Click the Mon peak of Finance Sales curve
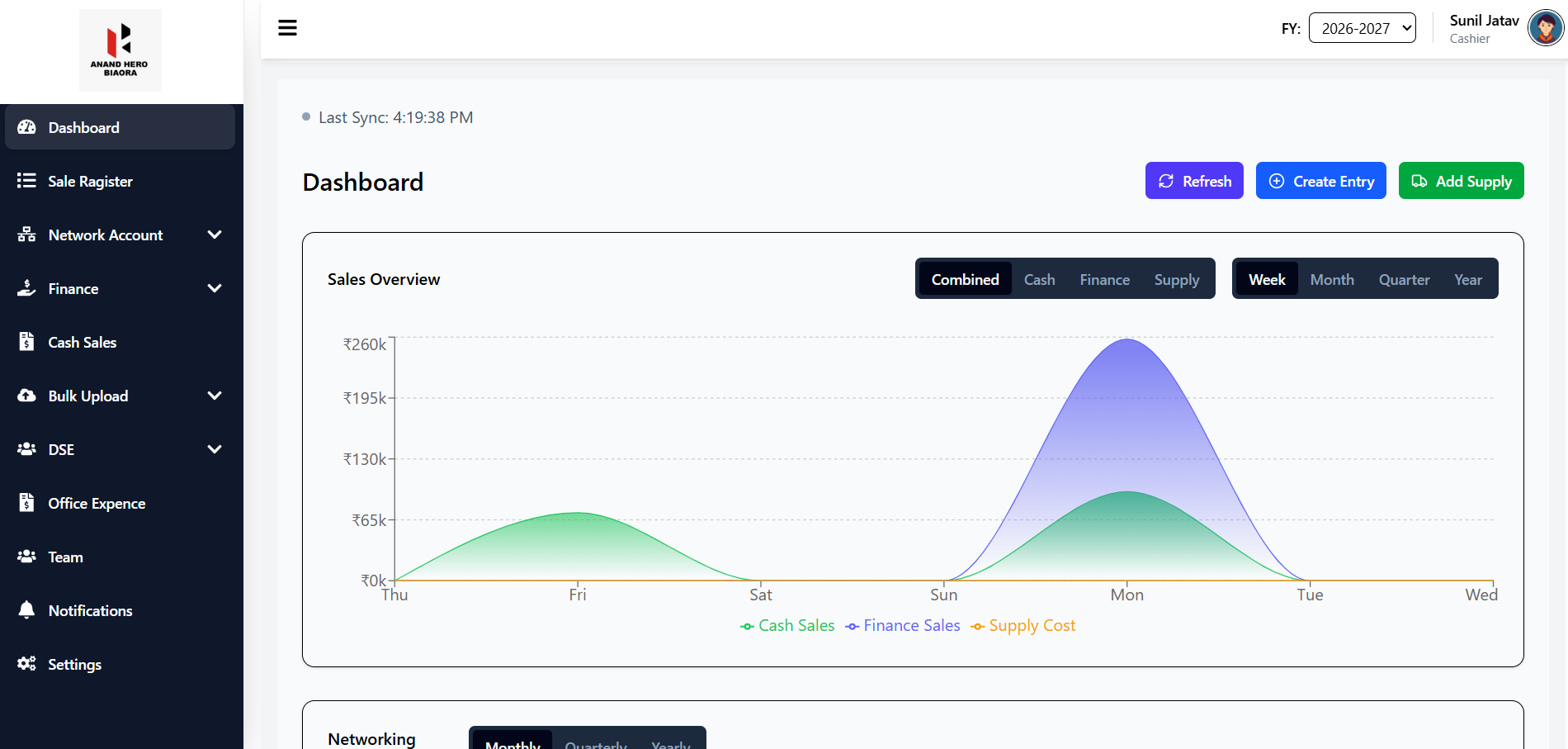1568x749 pixels. 1127,339
